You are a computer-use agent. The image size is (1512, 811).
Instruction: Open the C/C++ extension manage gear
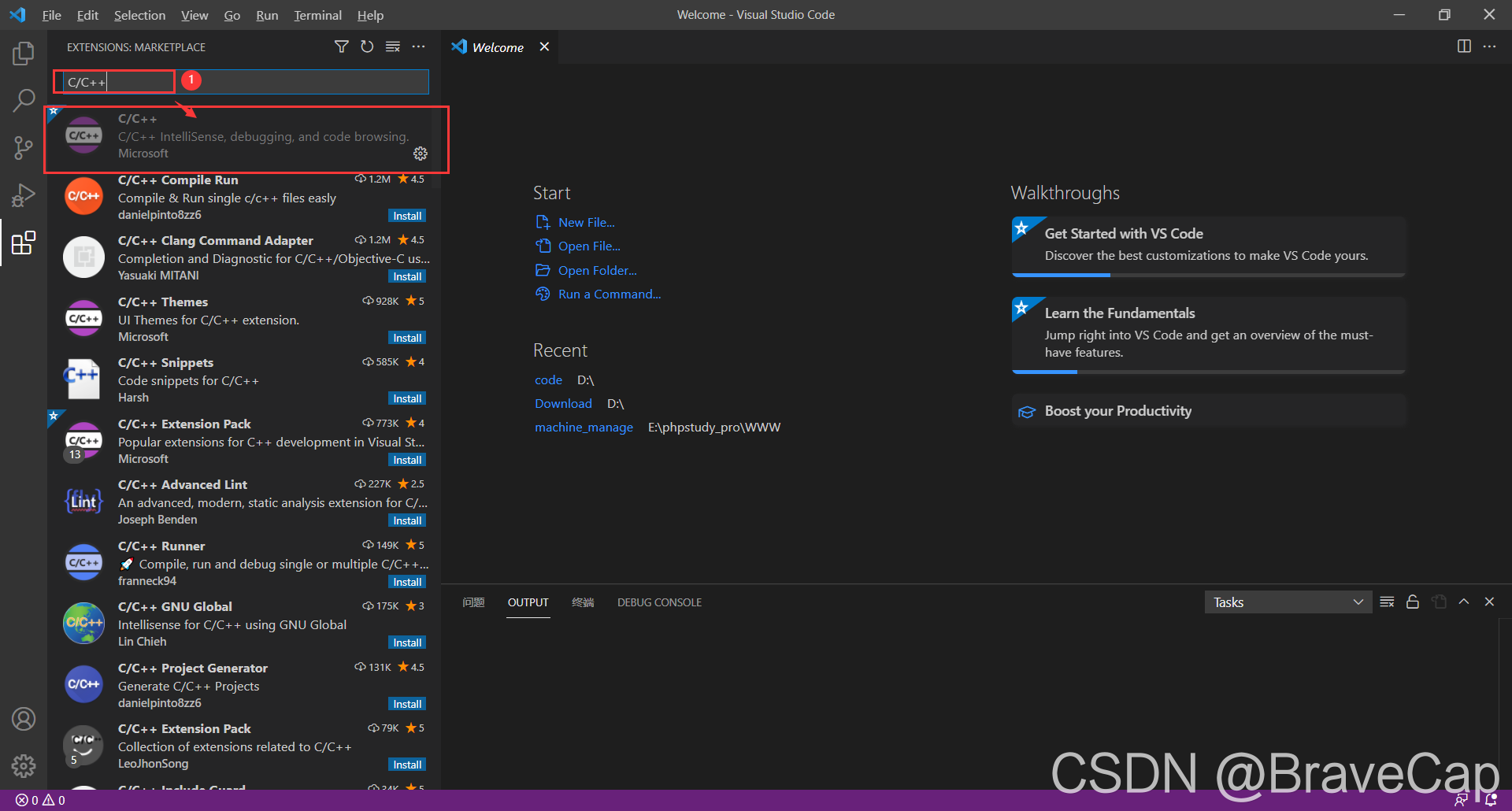point(421,154)
